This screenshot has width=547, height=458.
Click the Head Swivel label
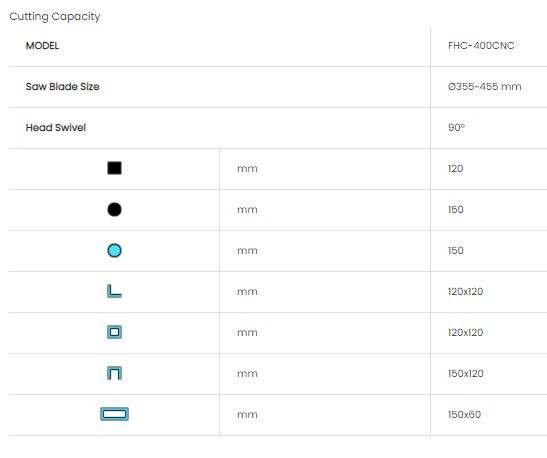click(56, 128)
